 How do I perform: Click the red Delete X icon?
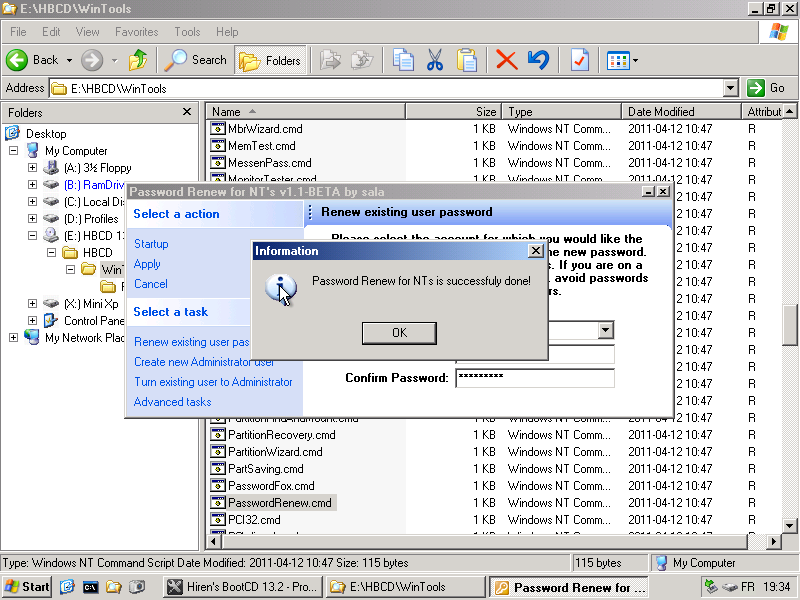(x=507, y=60)
